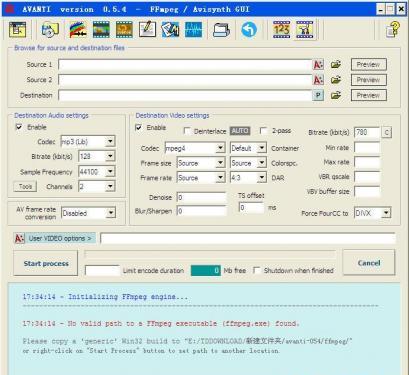Click the Limit encode duration field
The height and width of the screenshot is (375, 409).
pyautogui.click(x=102, y=270)
